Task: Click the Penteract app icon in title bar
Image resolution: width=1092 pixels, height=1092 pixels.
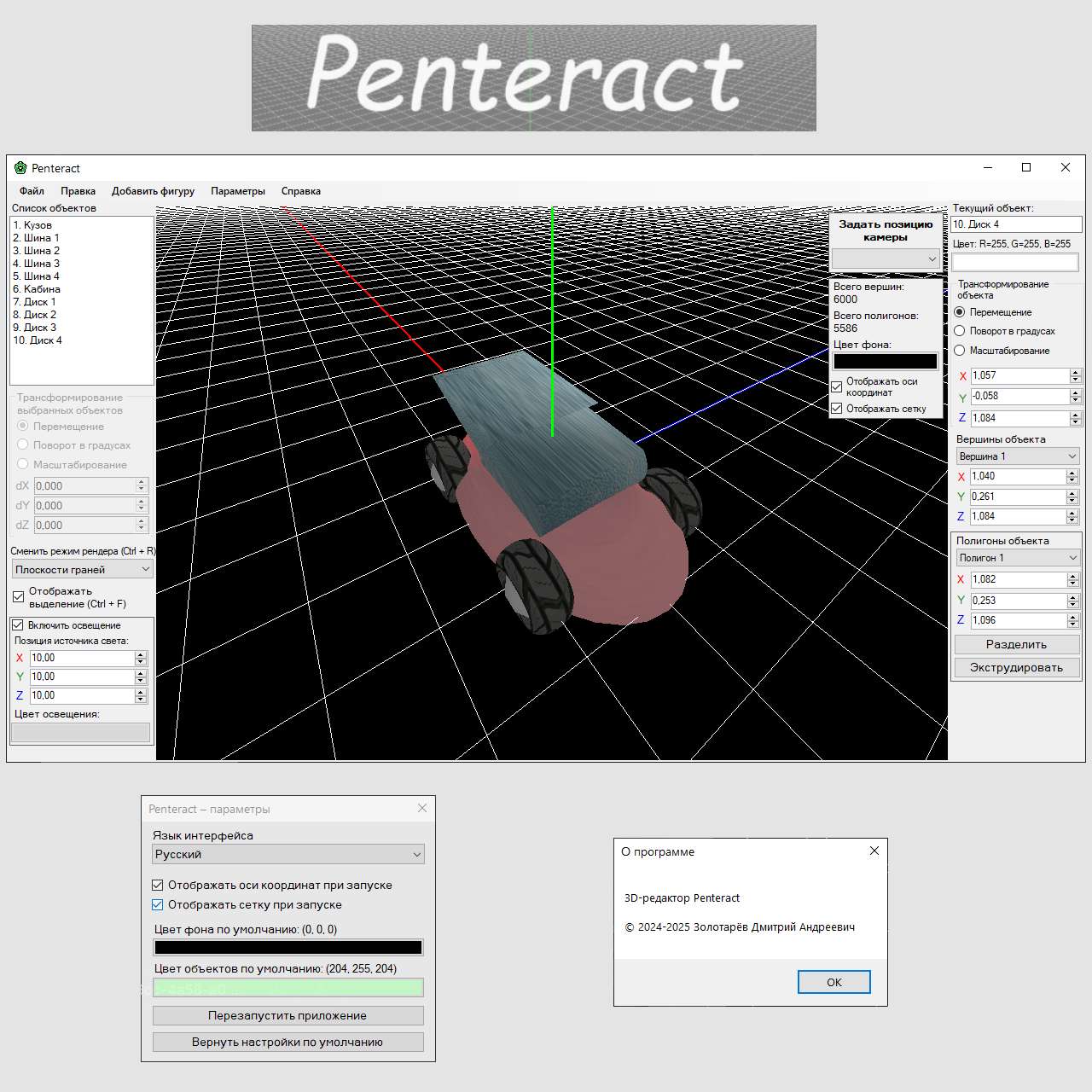Action: tap(20, 168)
